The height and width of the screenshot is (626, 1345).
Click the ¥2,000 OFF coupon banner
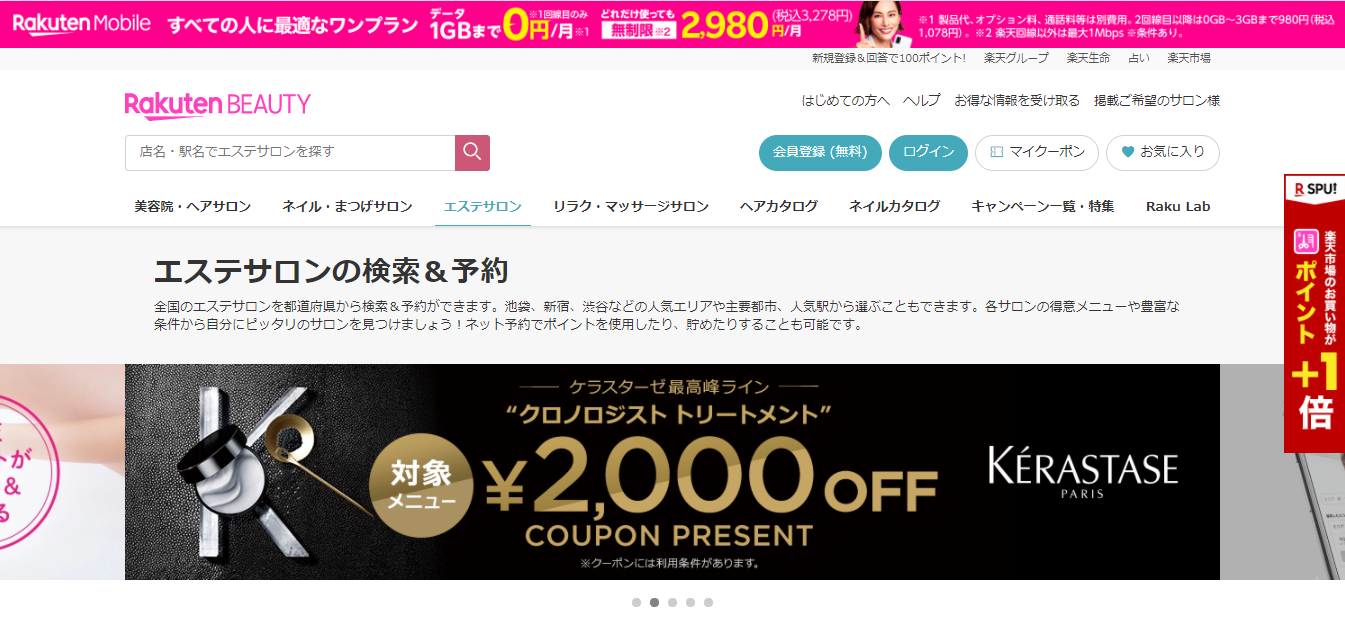coord(672,472)
